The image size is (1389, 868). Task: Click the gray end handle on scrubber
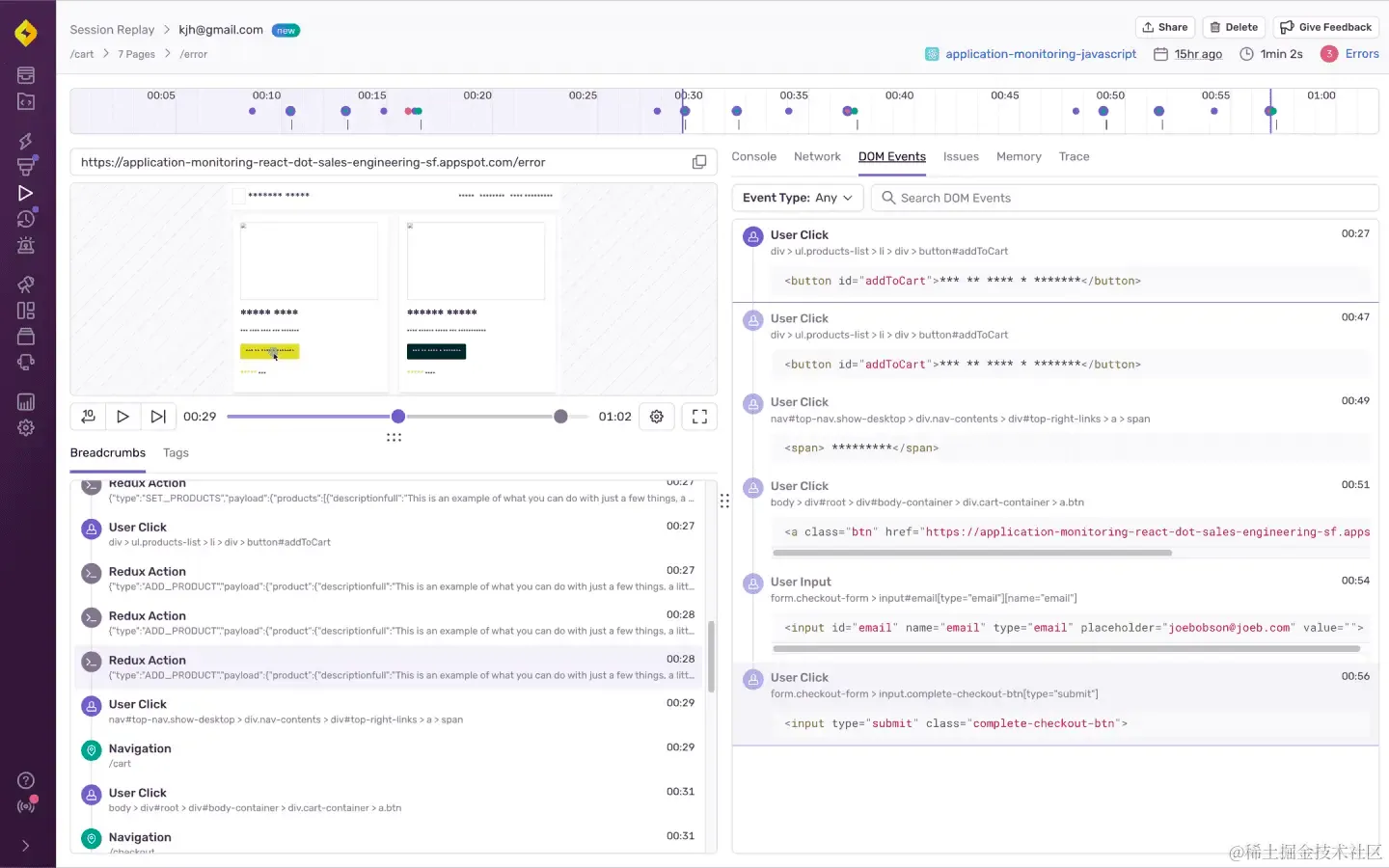560,417
